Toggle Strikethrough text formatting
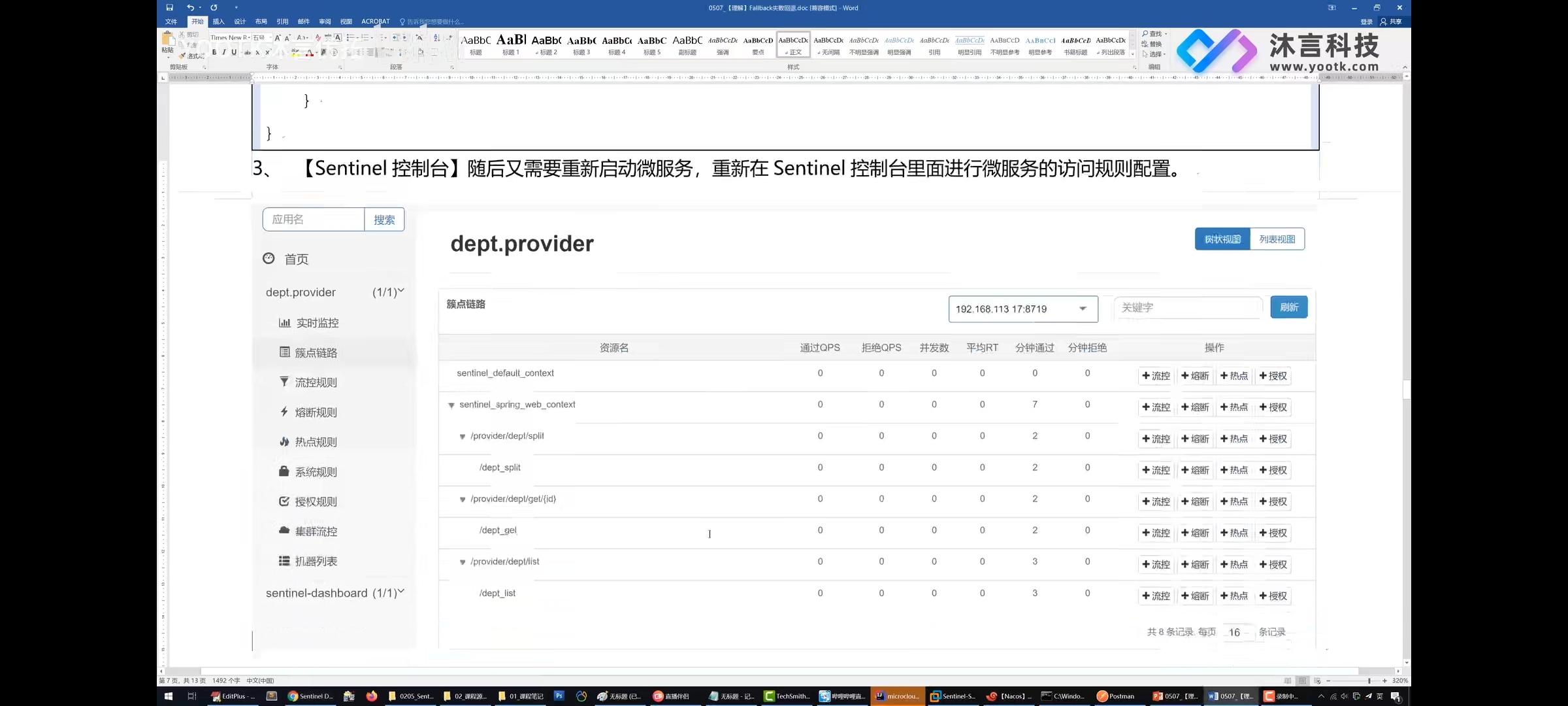Screen dimensions: 1568x706 (248, 53)
